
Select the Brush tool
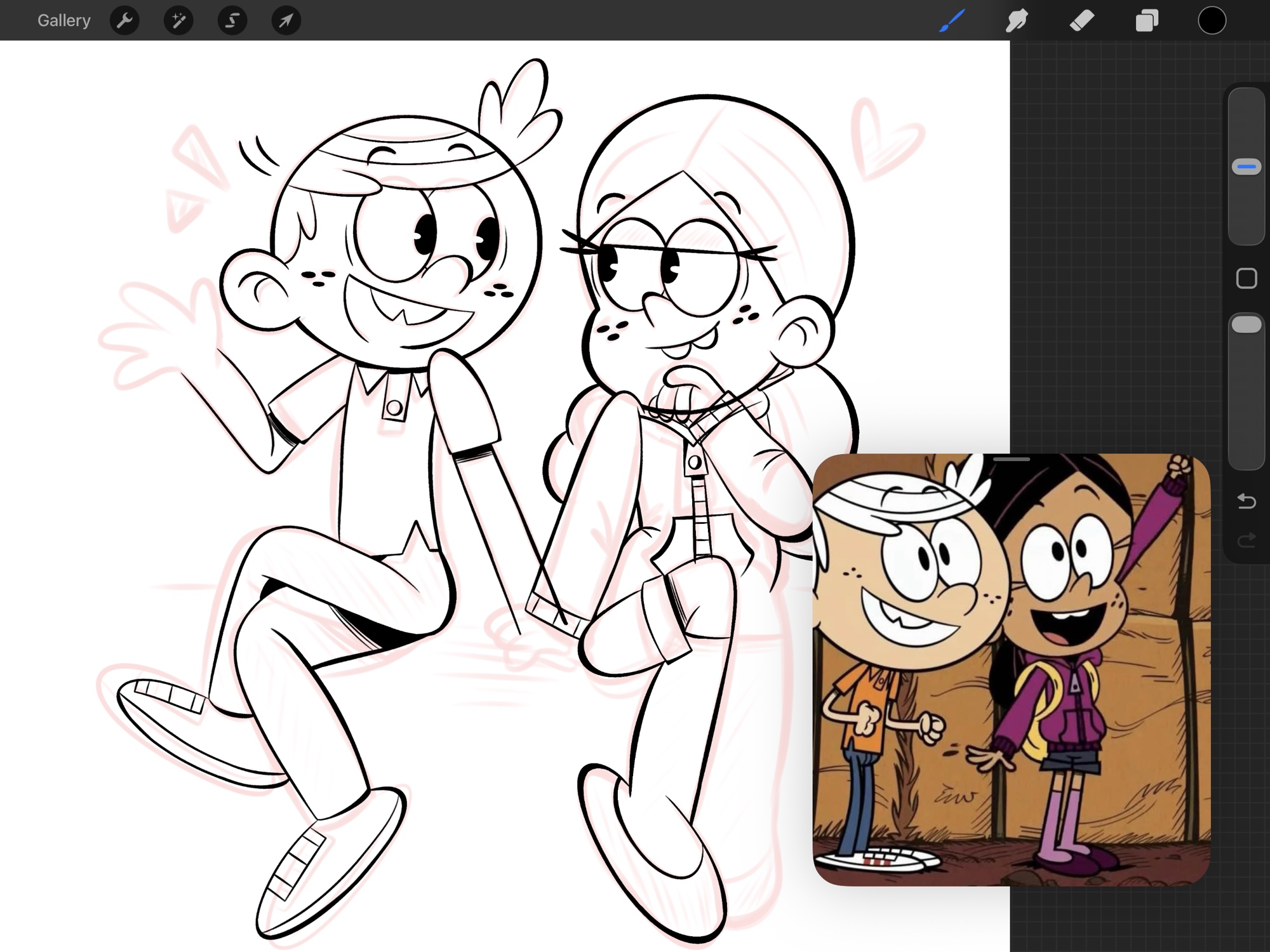[x=952, y=20]
